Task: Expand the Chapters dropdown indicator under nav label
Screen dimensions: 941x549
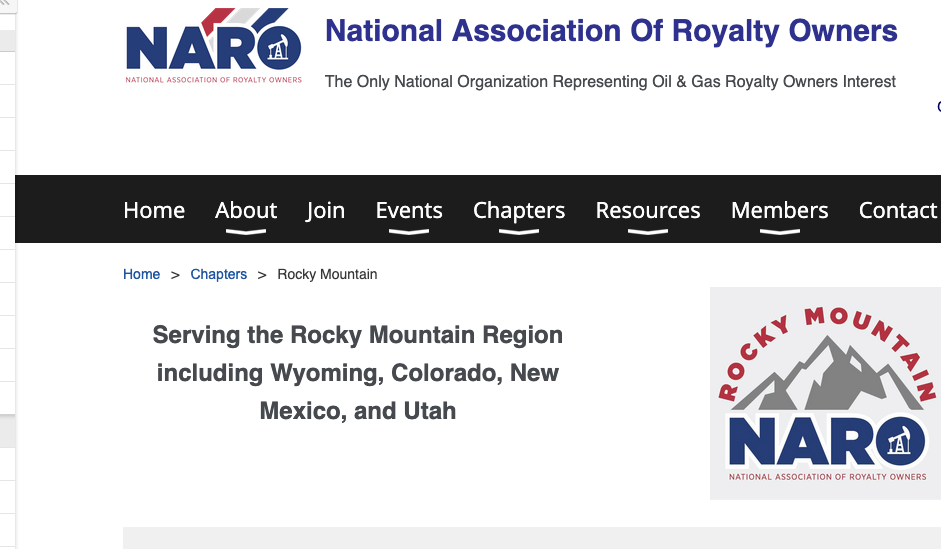Action: coord(519,232)
